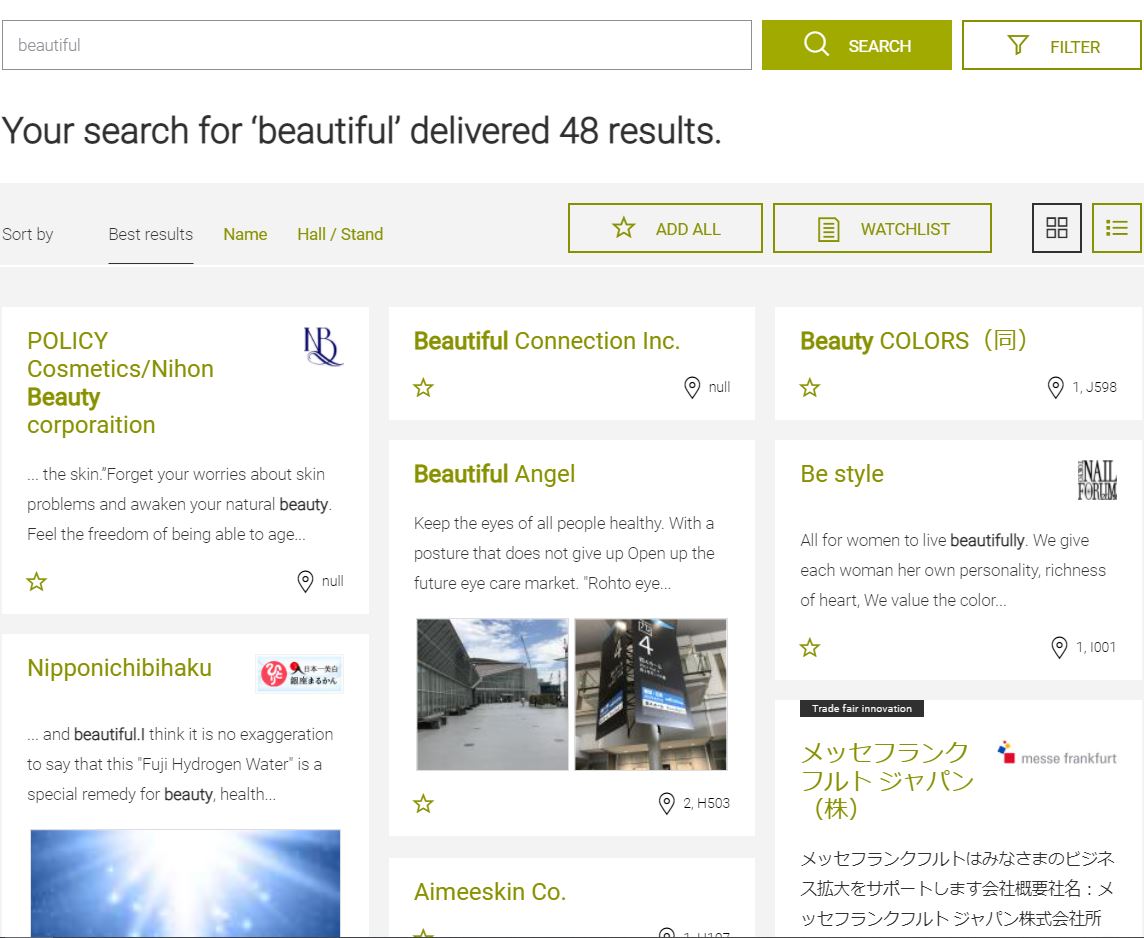Open the hall 4 sign photo in Beautiful Angel

coord(651,694)
